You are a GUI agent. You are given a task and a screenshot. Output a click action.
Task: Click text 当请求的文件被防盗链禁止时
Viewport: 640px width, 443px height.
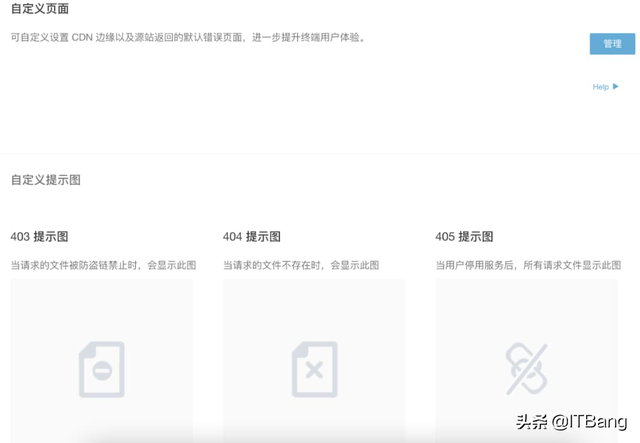73,265
